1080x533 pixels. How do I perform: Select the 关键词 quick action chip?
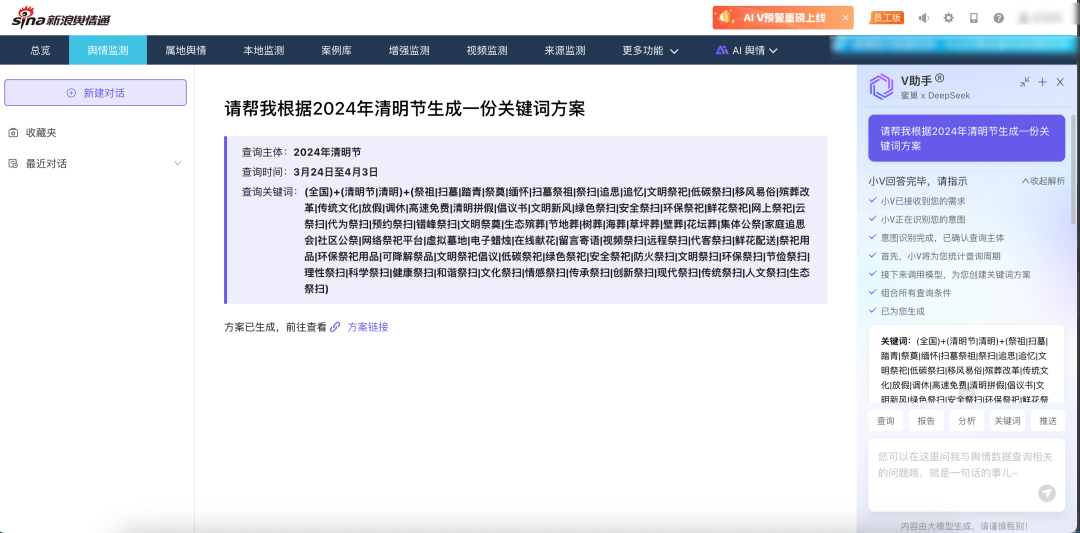tap(1007, 421)
